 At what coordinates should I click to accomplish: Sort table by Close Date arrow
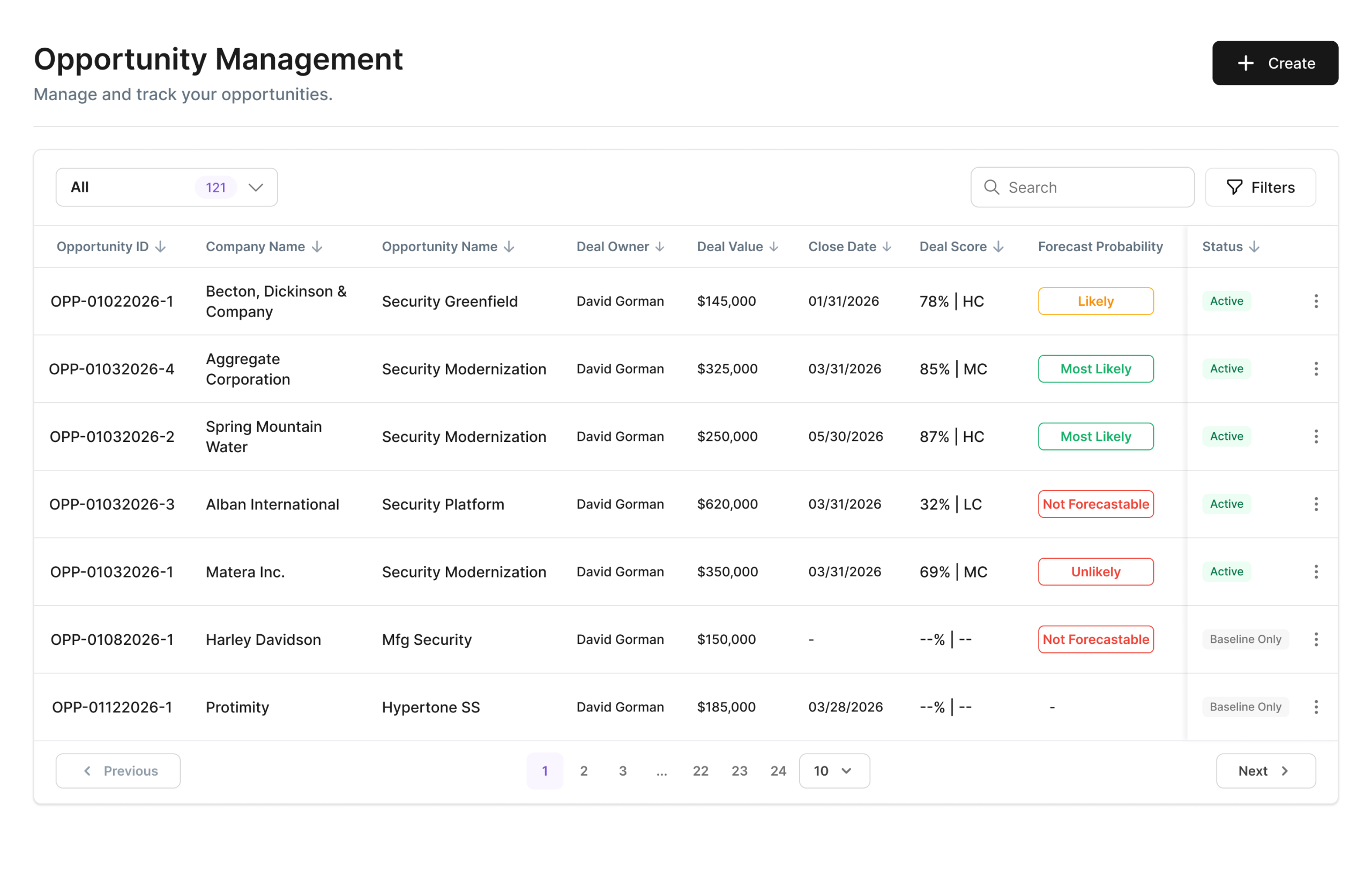pos(887,246)
